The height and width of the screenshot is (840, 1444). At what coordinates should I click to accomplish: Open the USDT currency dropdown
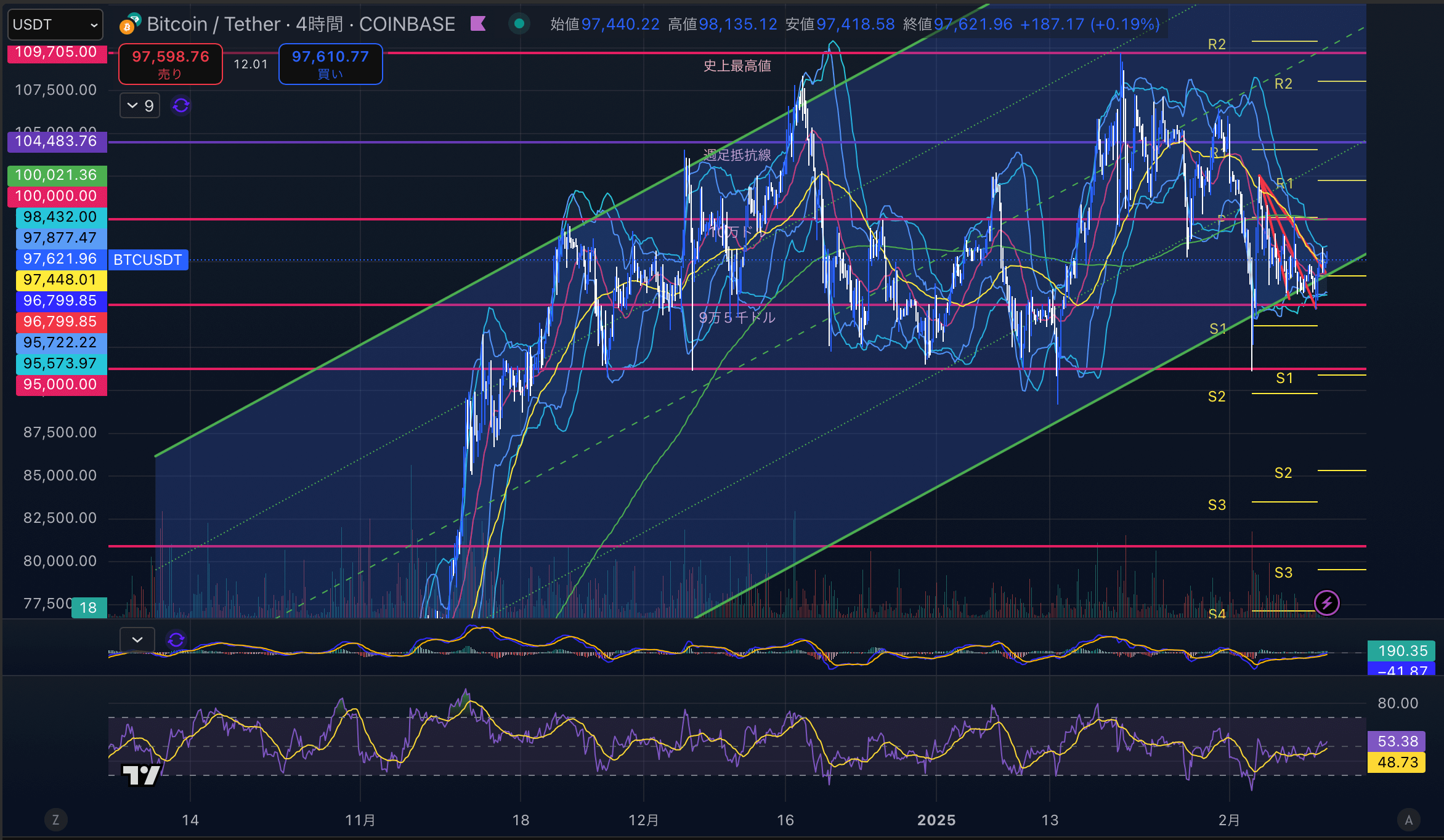pyautogui.click(x=55, y=25)
